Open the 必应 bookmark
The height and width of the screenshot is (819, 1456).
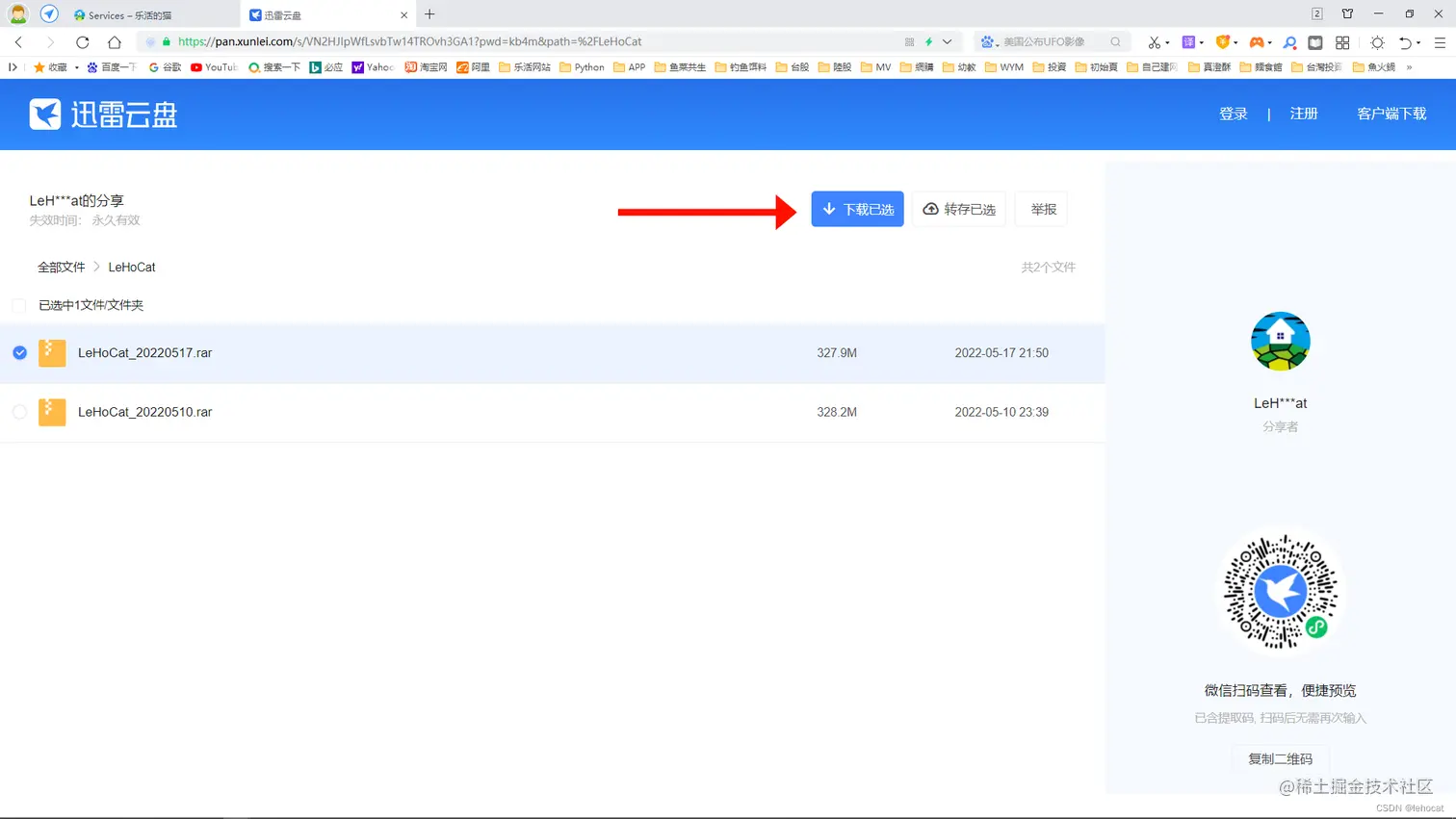[325, 67]
